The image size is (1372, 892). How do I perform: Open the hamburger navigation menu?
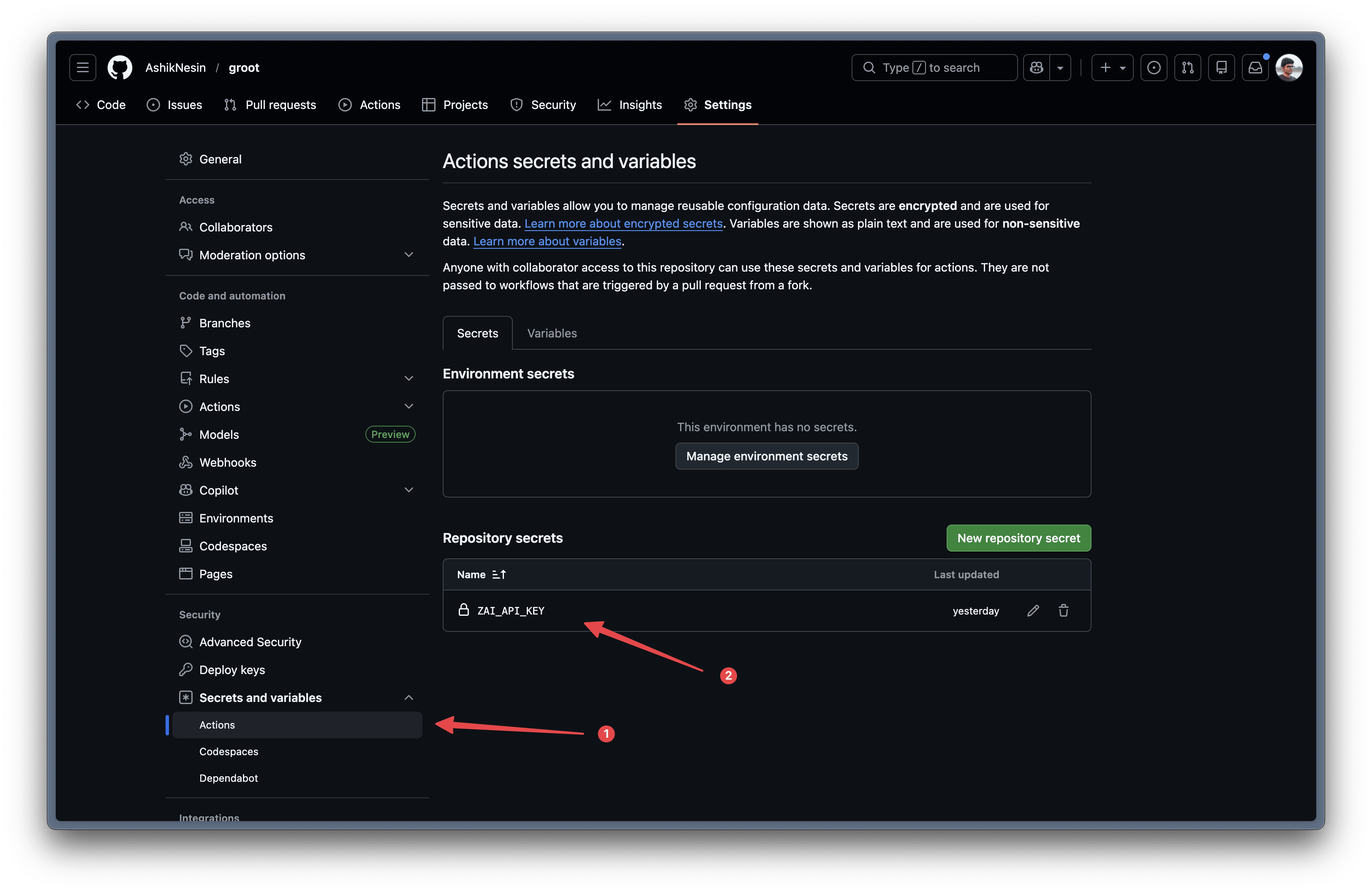[82, 68]
